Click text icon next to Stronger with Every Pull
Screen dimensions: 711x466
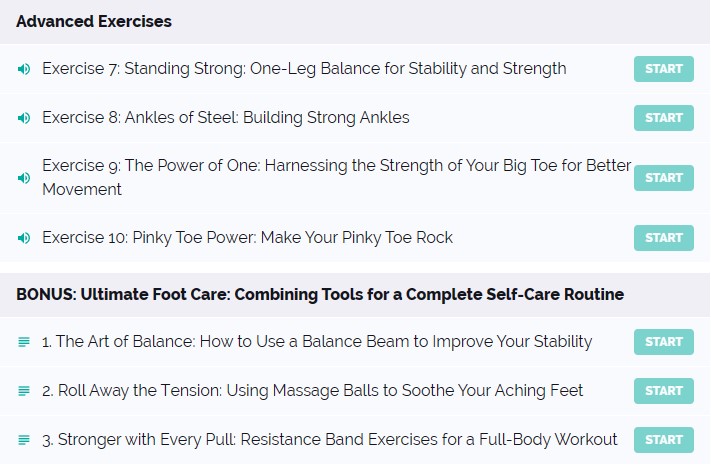coord(24,440)
